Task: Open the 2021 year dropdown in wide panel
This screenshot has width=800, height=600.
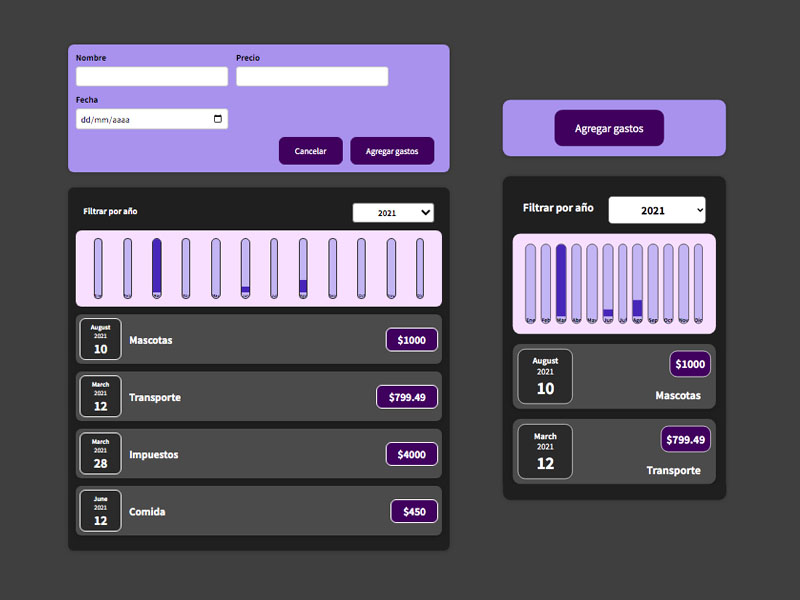Action: coord(393,212)
